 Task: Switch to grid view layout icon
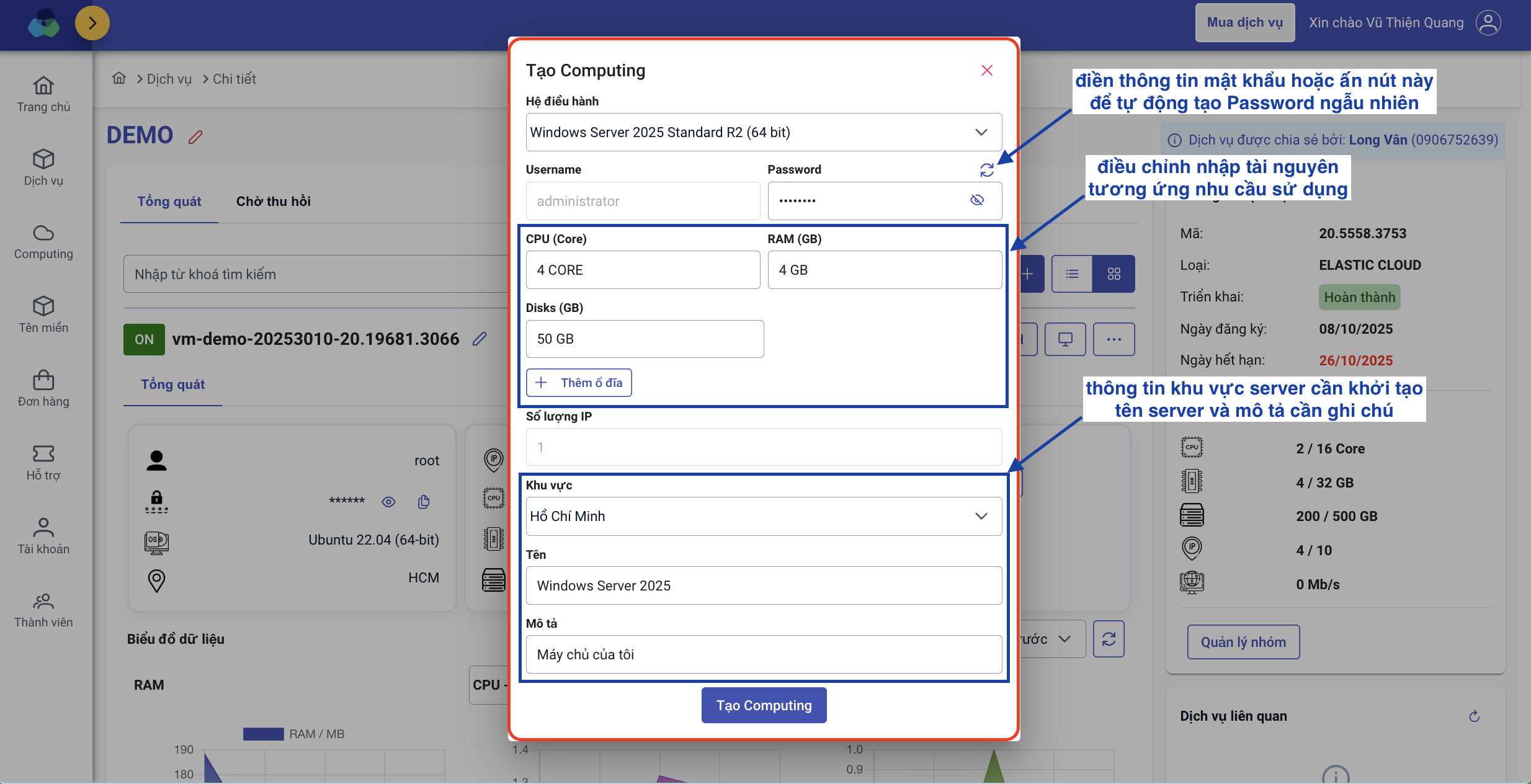pos(1114,274)
